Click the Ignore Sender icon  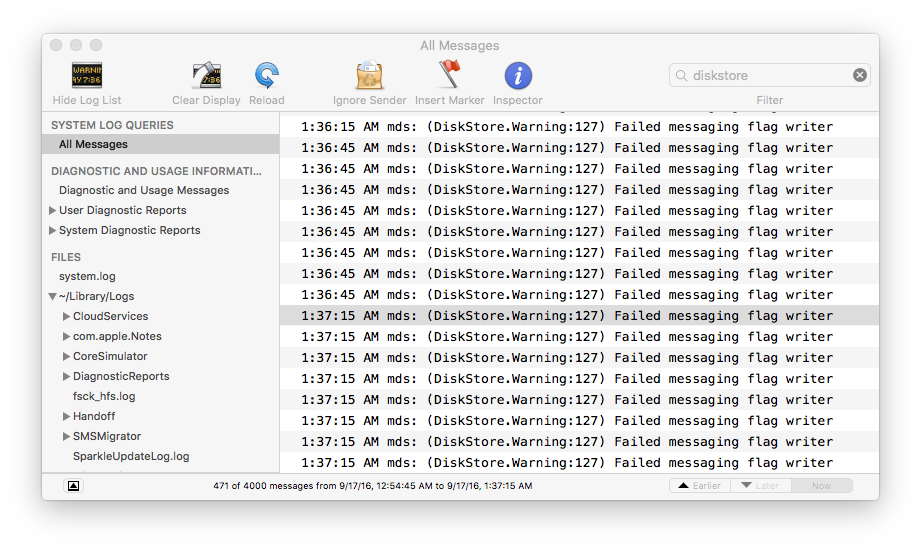pyautogui.click(x=369, y=75)
